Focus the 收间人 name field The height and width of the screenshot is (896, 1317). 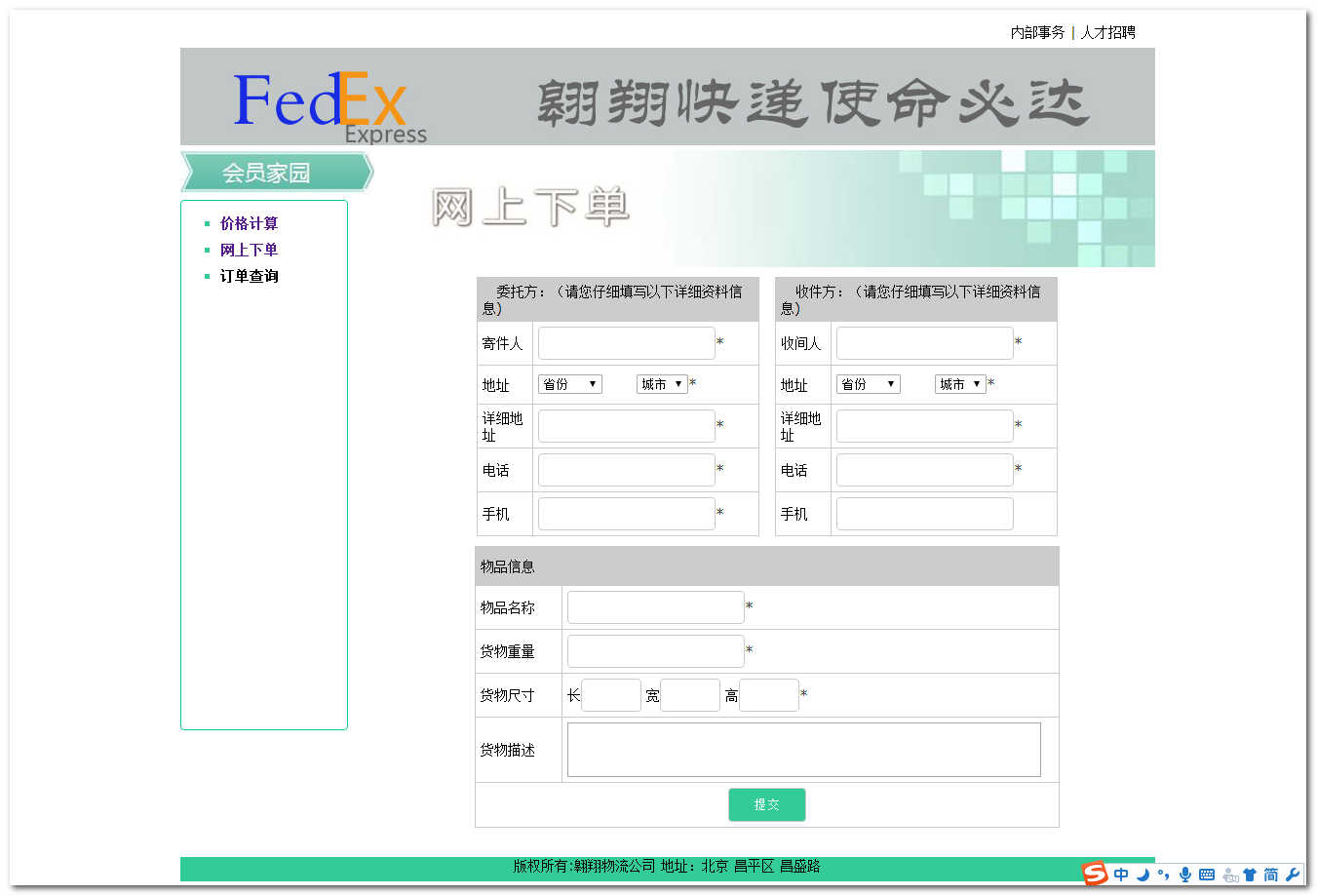click(x=925, y=343)
